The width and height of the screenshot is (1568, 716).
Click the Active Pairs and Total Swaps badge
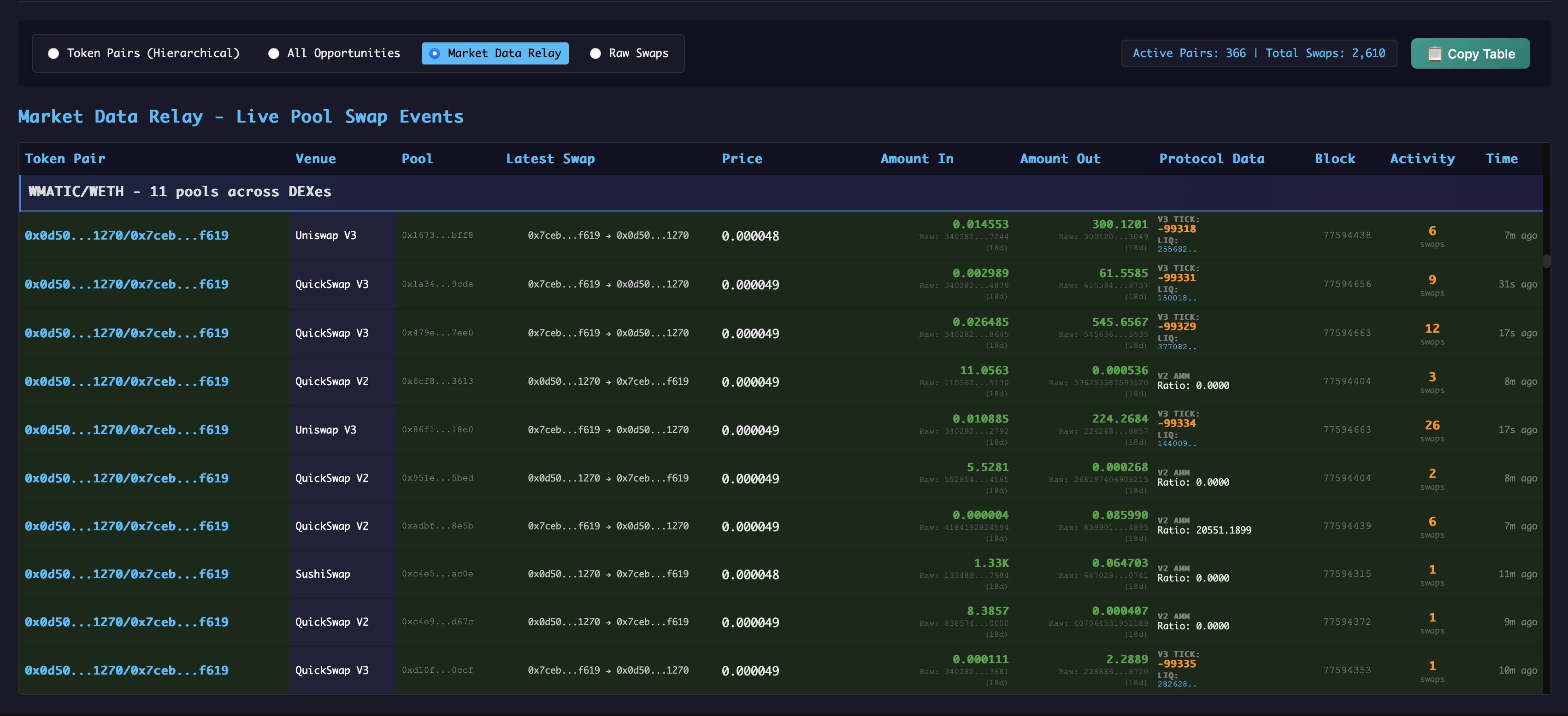[1258, 53]
